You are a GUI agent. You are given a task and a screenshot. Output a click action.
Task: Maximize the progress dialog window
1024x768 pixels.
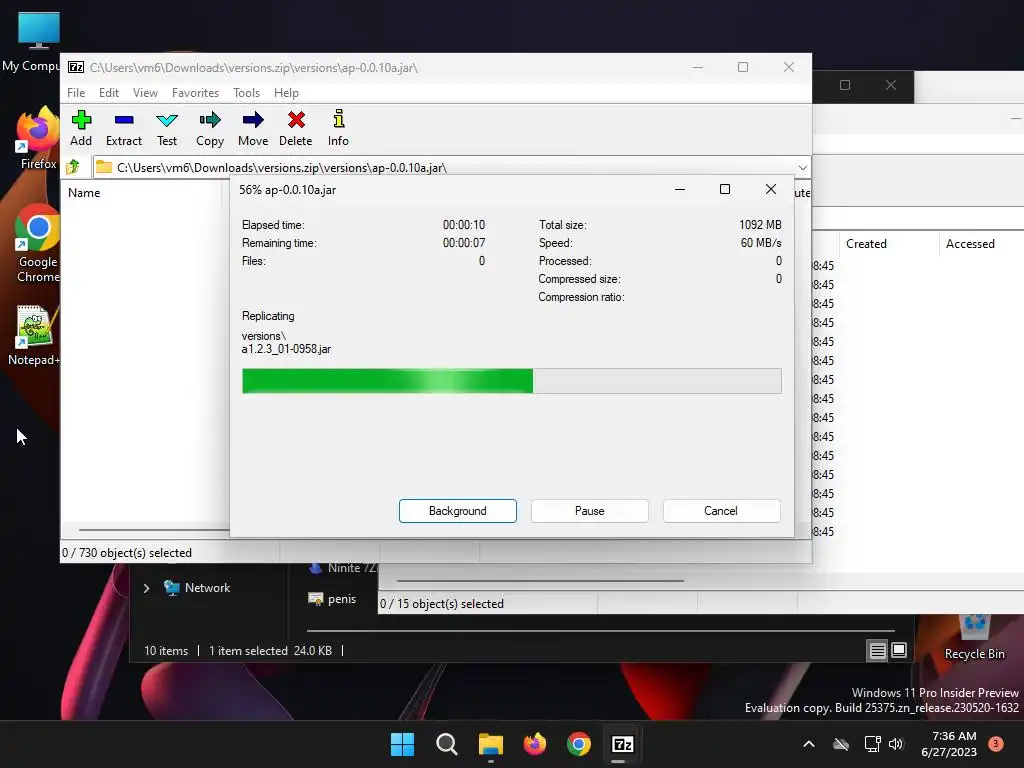[725, 189]
